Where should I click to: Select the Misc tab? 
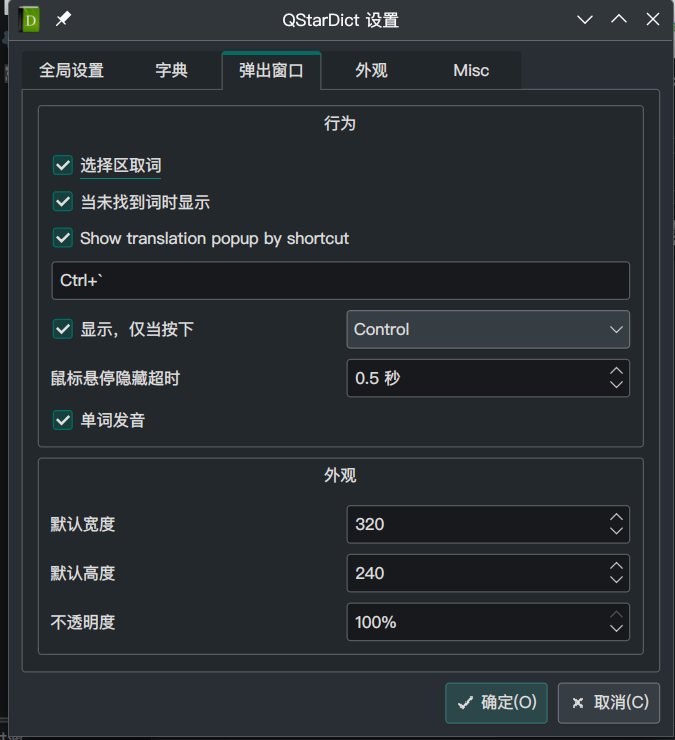tap(471, 71)
